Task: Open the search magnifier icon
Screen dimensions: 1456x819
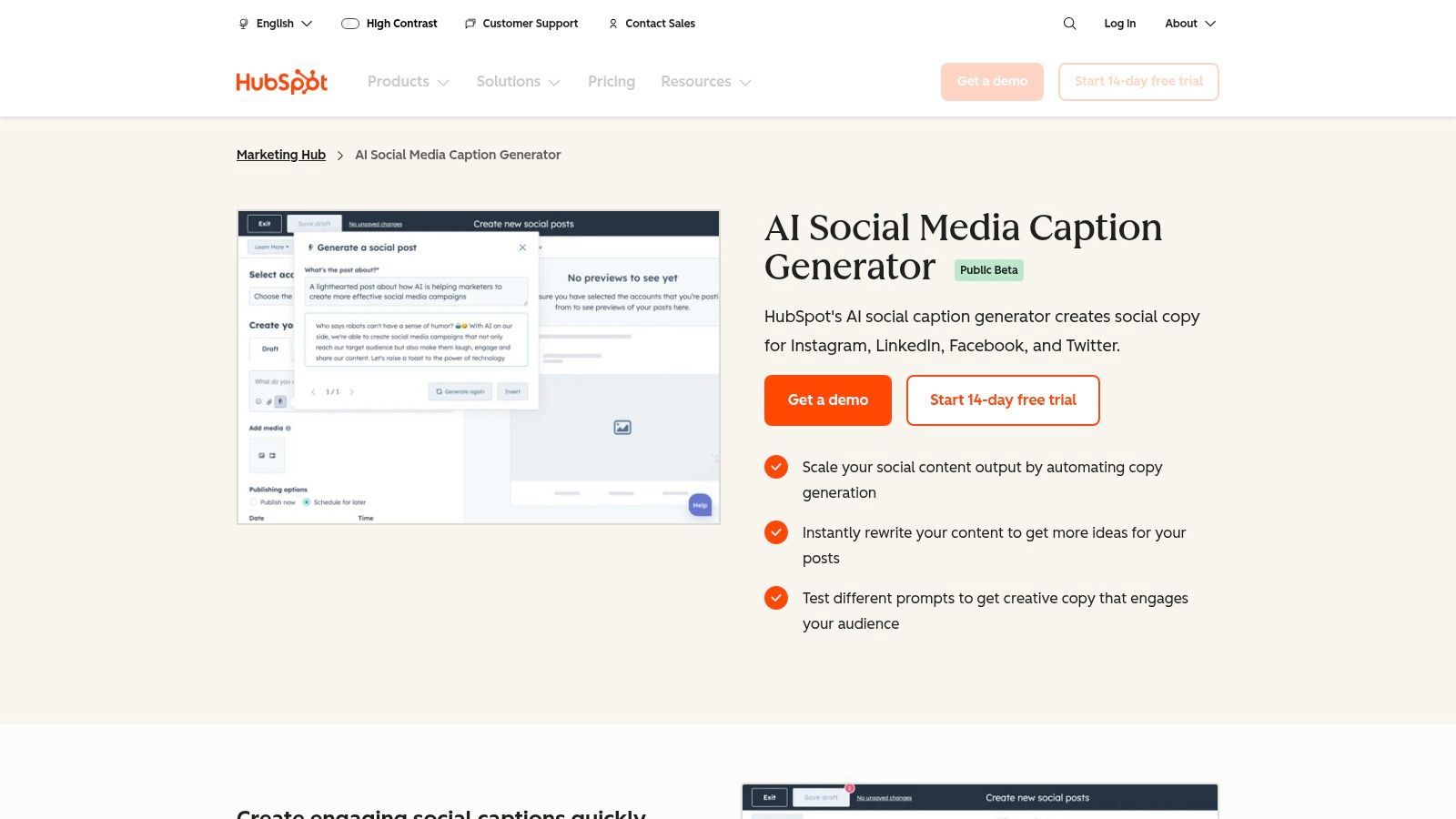Action: click(x=1069, y=24)
